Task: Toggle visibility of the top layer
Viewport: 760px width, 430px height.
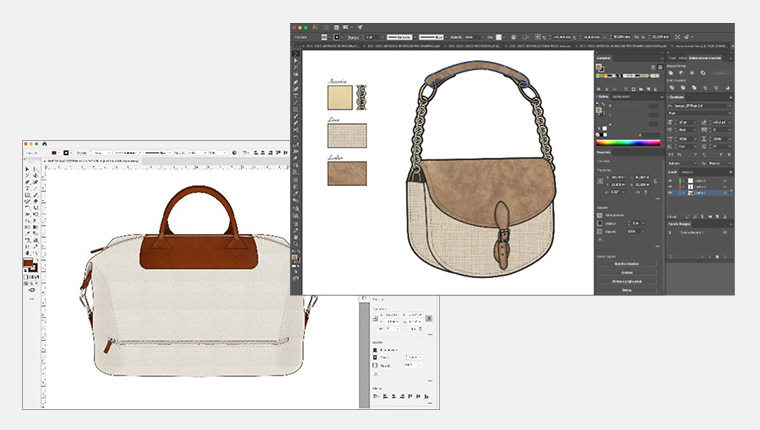Action: (672, 180)
